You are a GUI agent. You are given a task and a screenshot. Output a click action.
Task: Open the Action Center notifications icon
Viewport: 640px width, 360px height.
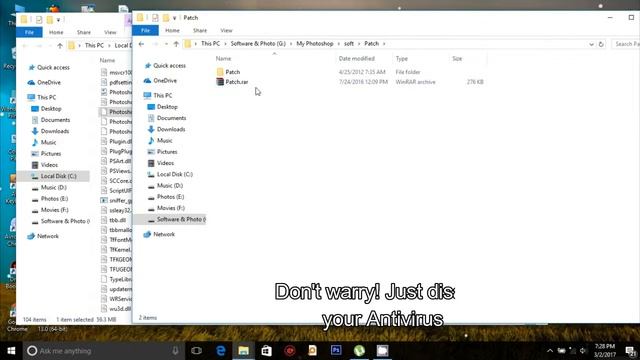[x=631, y=351]
